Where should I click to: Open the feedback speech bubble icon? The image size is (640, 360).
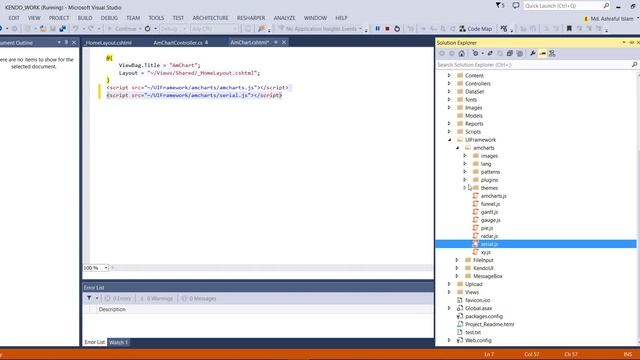pos(516,5)
